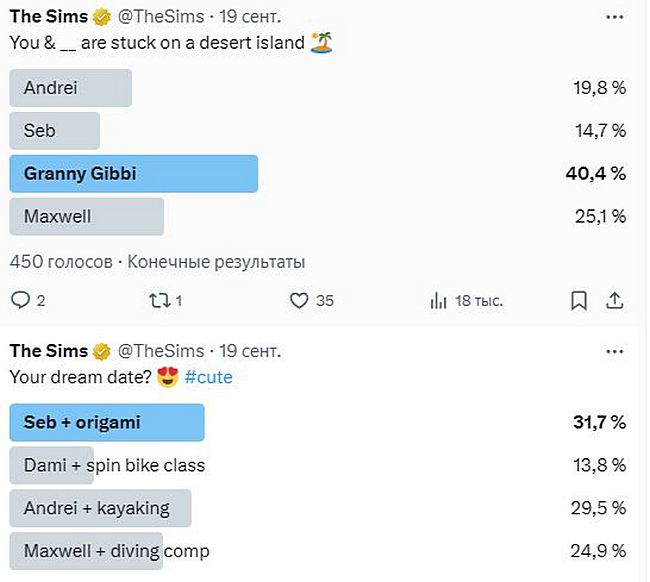650x582 pixels.
Task: Select the Seb + origami poll result
Action: point(107,423)
